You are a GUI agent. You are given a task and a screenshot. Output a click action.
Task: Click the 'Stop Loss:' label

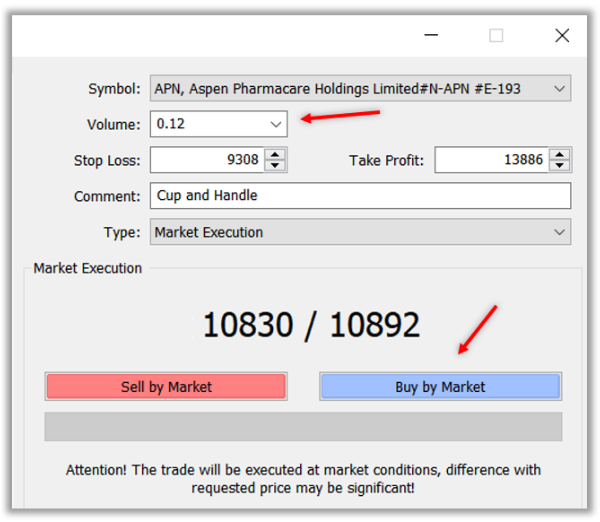[x=107, y=161]
